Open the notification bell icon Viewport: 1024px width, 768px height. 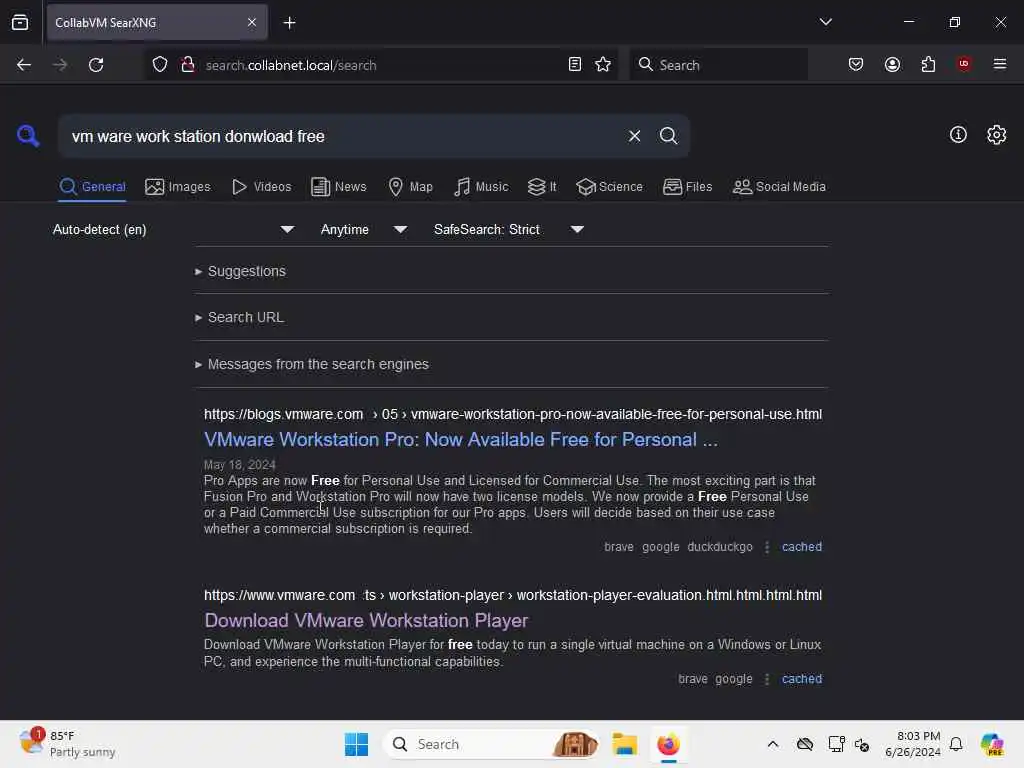pyautogui.click(x=955, y=744)
